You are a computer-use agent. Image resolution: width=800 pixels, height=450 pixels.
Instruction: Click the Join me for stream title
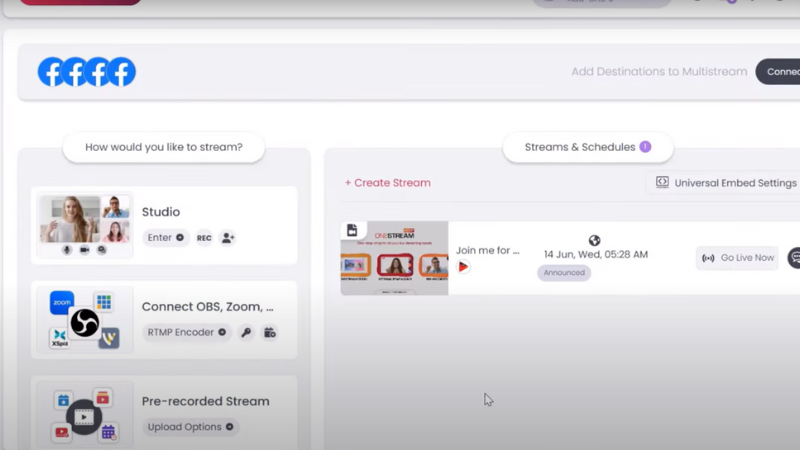[x=487, y=251]
